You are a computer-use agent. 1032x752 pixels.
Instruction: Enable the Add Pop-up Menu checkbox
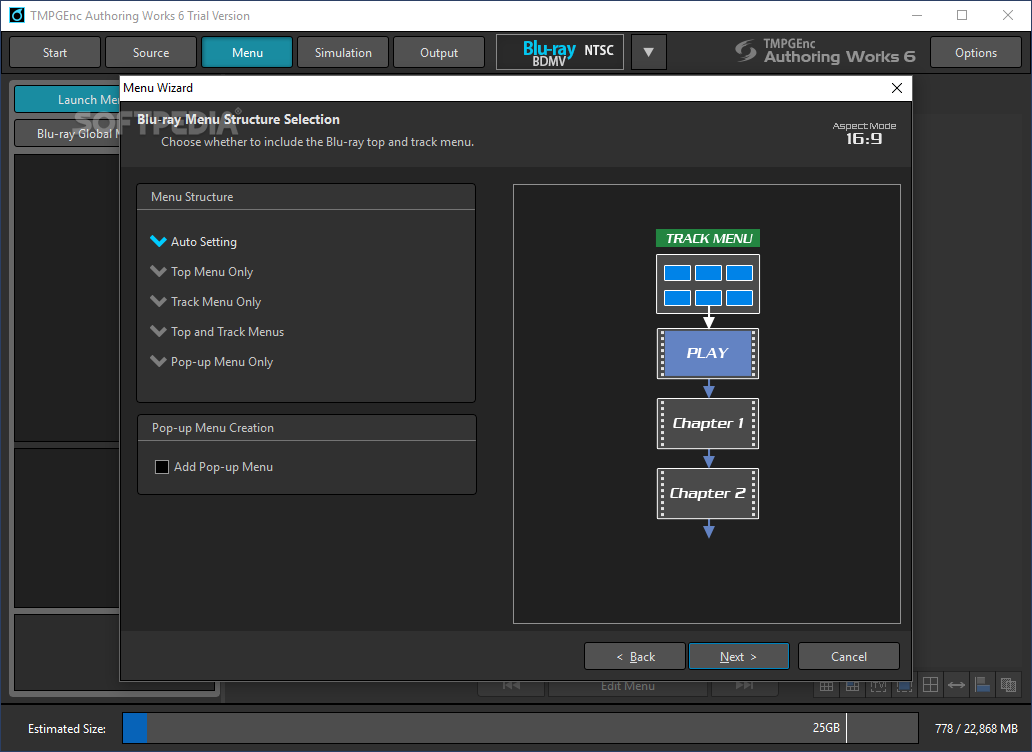pyautogui.click(x=162, y=466)
